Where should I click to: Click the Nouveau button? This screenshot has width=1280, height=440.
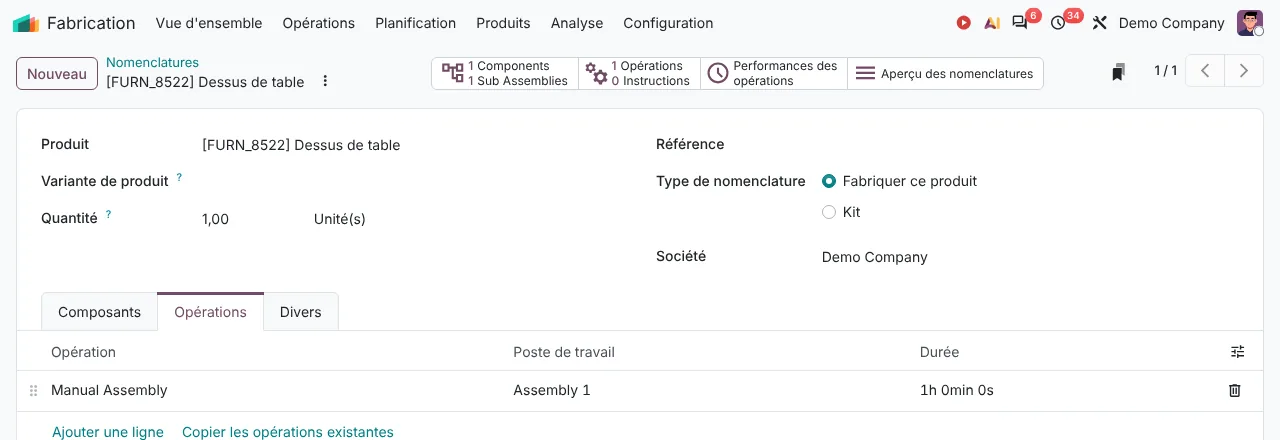click(x=57, y=74)
